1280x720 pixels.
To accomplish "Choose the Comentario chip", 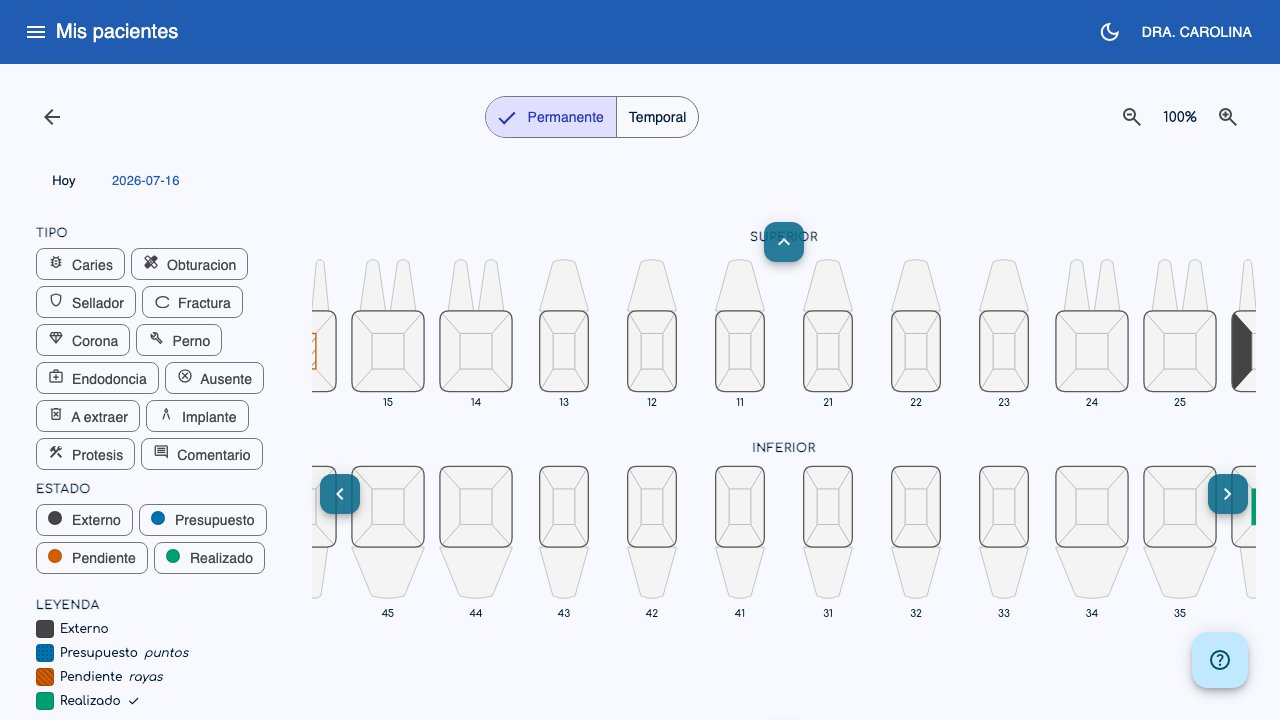I will pyautogui.click(x=202, y=455).
